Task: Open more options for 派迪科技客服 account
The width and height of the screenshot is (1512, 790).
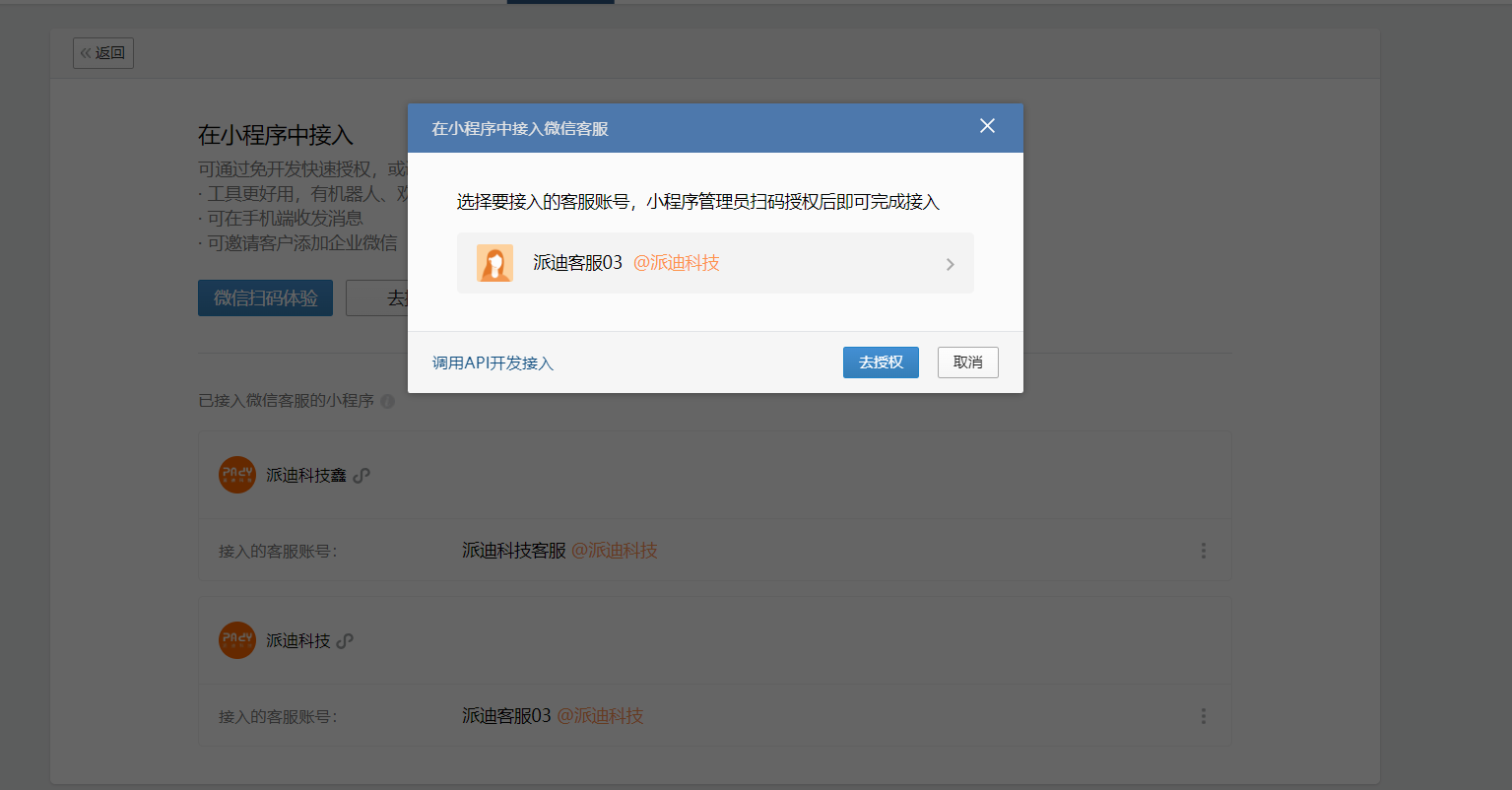Action: click(1203, 551)
